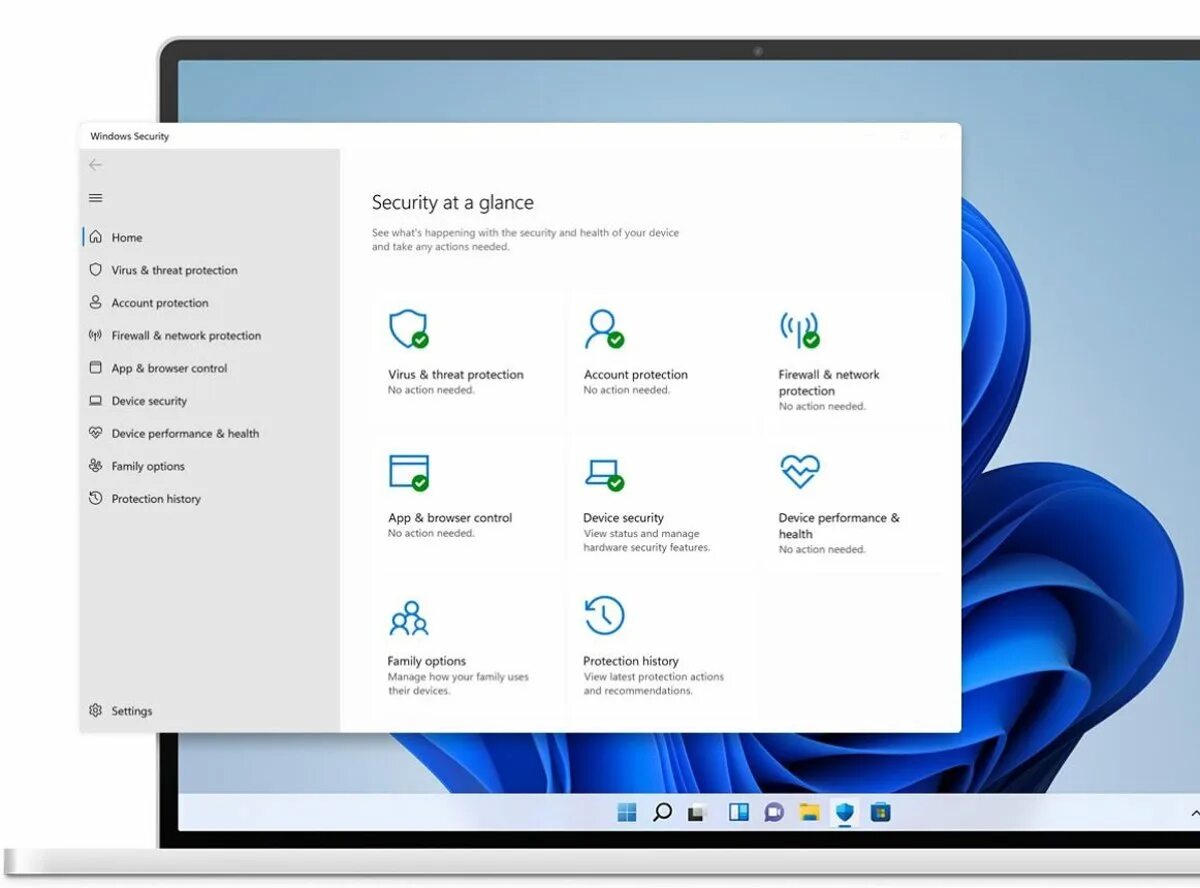Open the App & browser control tile
Image resolution: width=1200 pixels, height=888 pixels.
[x=467, y=502]
